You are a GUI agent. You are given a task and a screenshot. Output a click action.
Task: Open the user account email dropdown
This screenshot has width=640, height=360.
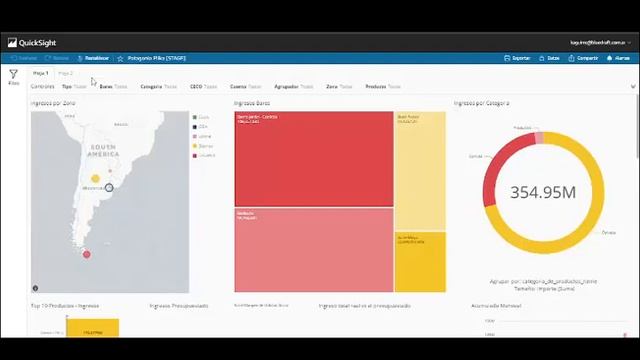click(x=600, y=42)
